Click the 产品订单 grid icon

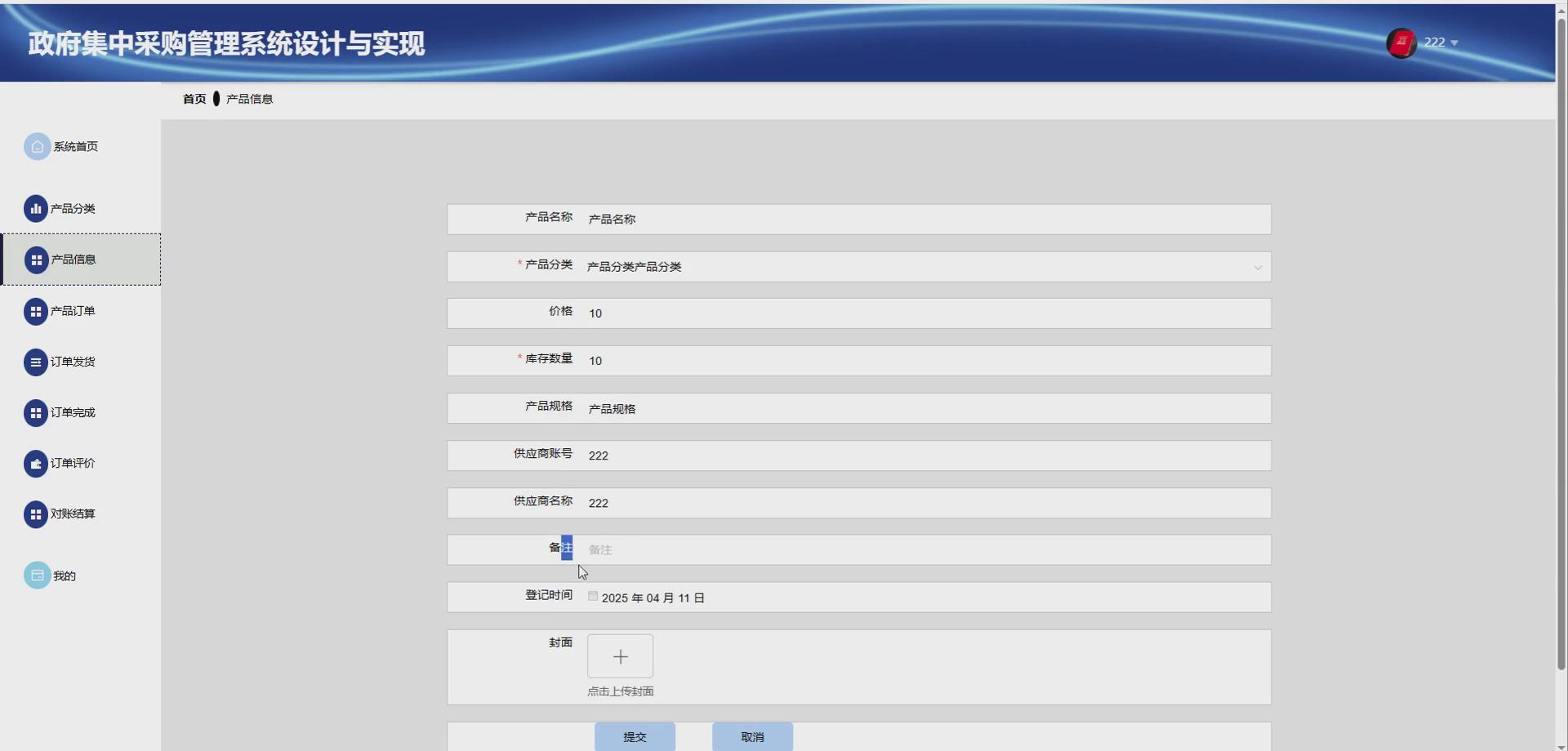tap(36, 311)
